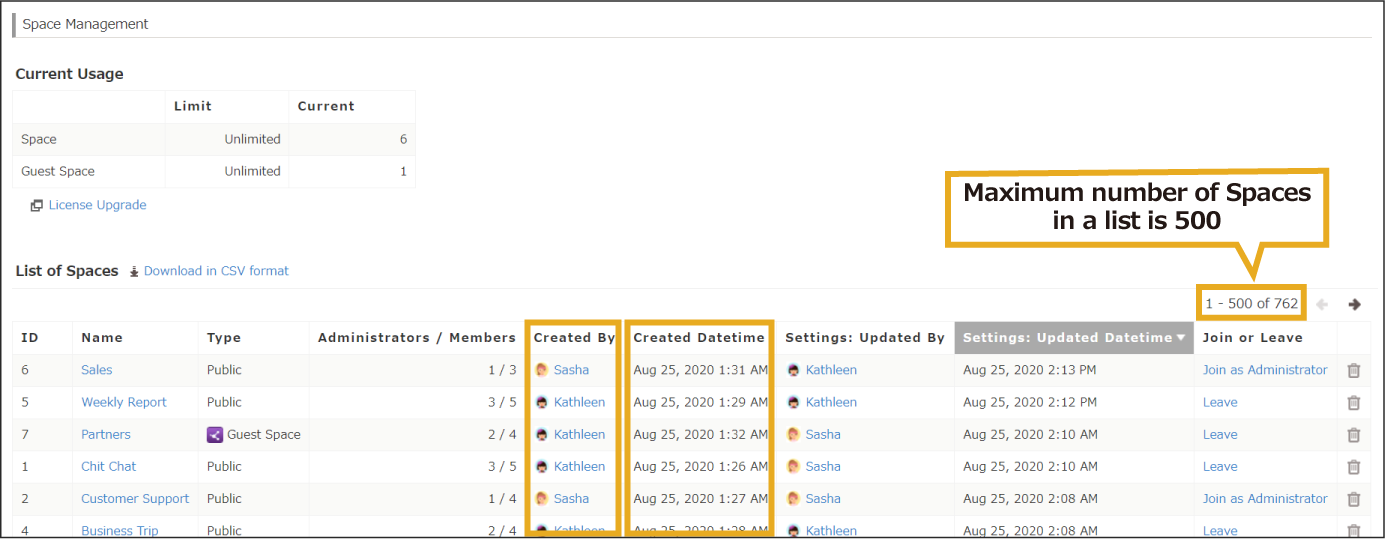Click trash icon for Weekly Report space
The image size is (1386, 540).
click(1353, 402)
